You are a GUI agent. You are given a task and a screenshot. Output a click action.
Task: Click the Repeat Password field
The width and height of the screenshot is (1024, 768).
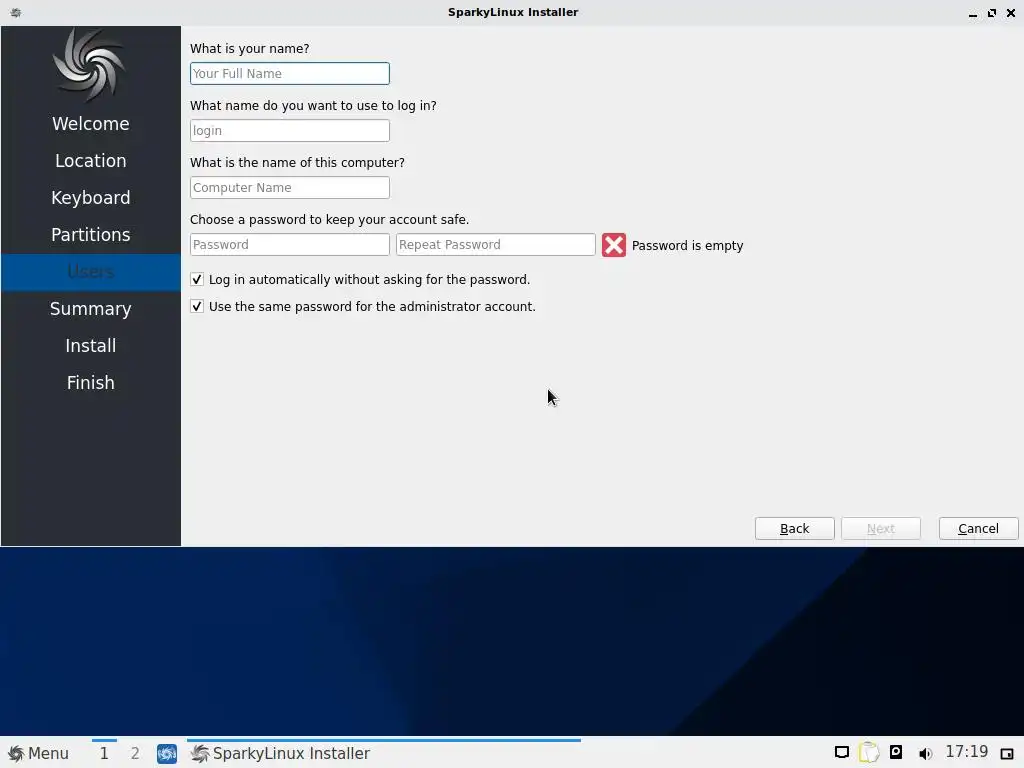tap(496, 244)
